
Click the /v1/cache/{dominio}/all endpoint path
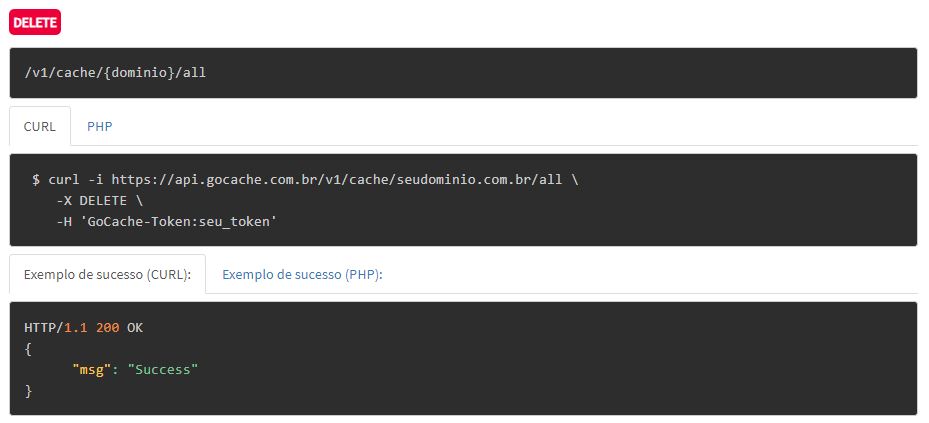pyautogui.click(x=115, y=73)
